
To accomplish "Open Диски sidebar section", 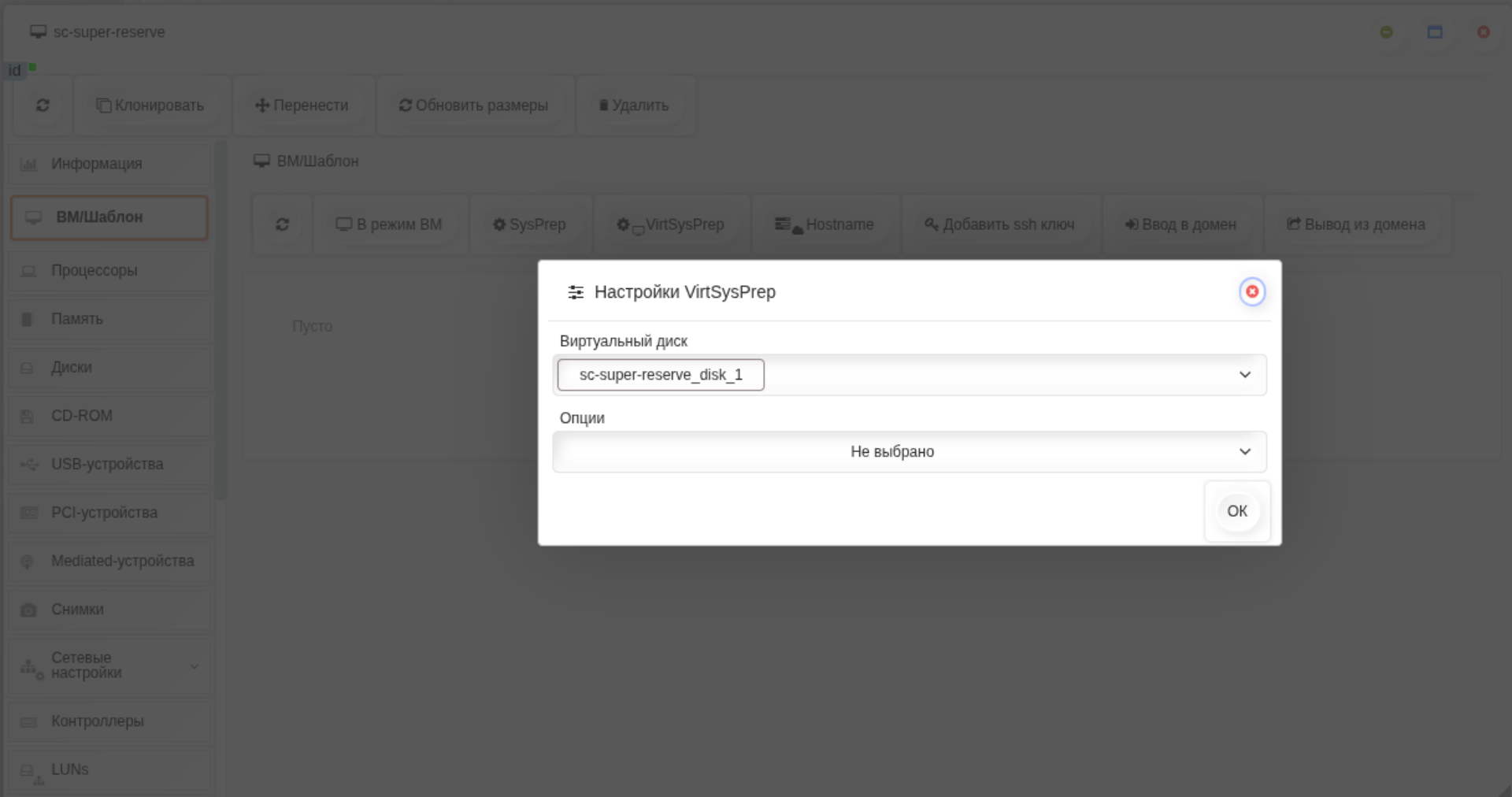I will point(109,368).
